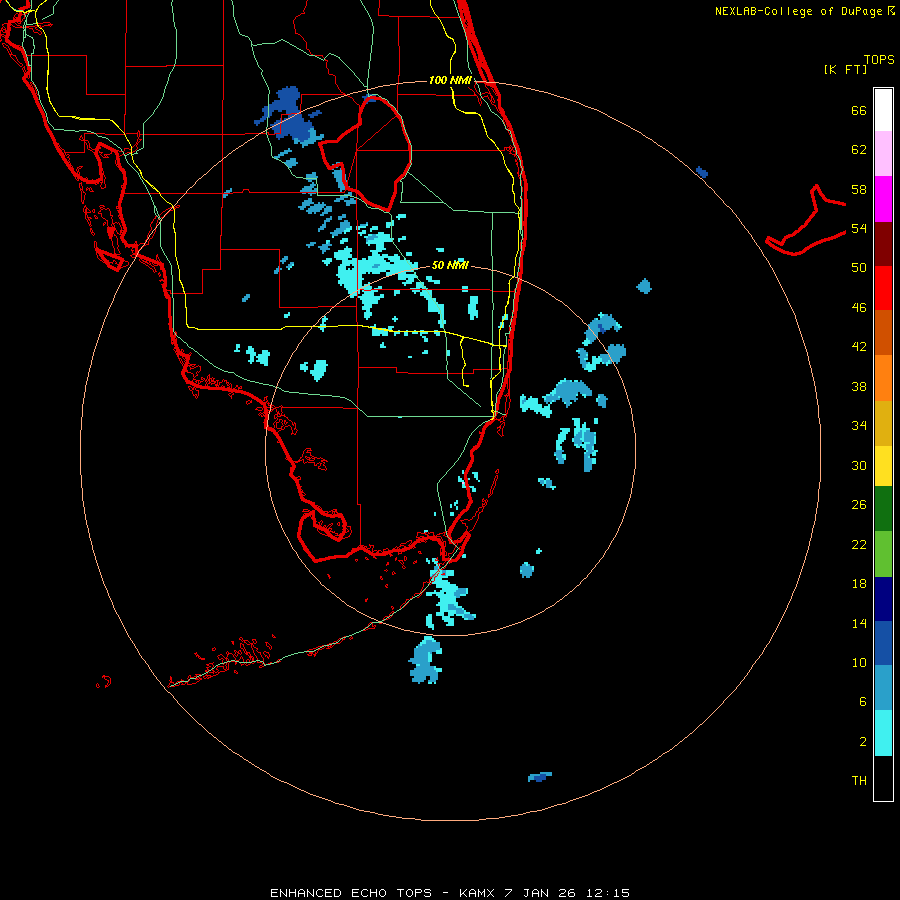The image size is (900, 900).
Task: Click the 34 legend value
Action: (x=859, y=425)
